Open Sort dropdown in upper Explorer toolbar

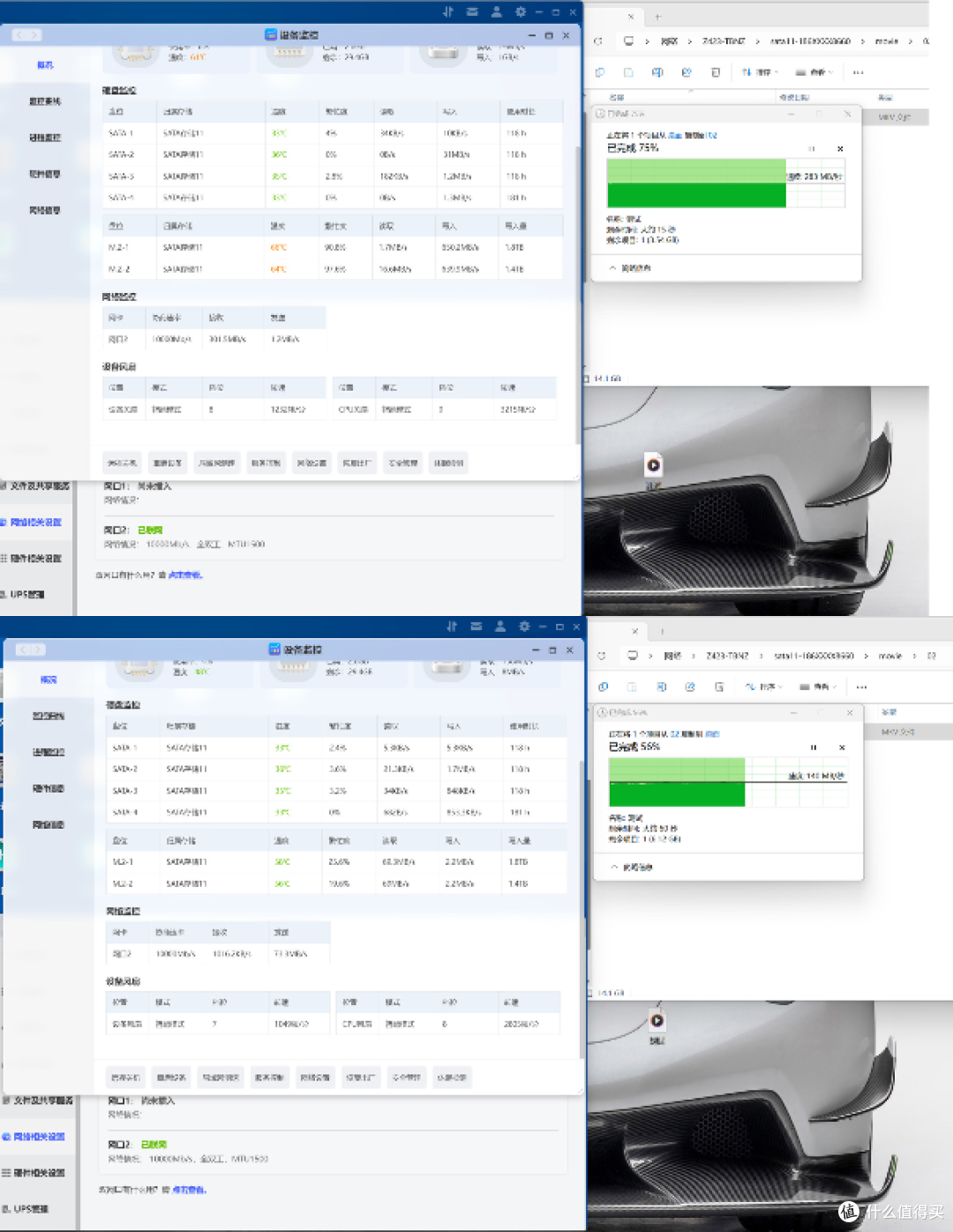pos(762,72)
